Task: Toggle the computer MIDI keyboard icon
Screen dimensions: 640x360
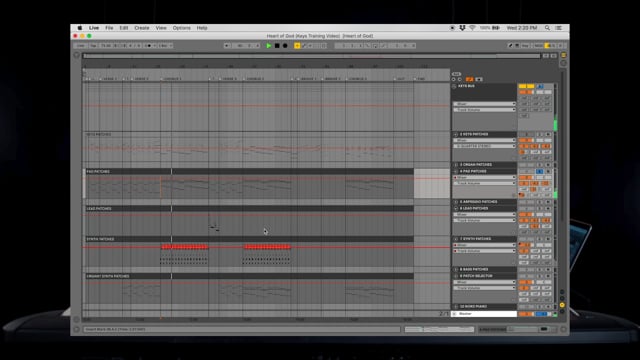Action: click(x=517, y=46)
